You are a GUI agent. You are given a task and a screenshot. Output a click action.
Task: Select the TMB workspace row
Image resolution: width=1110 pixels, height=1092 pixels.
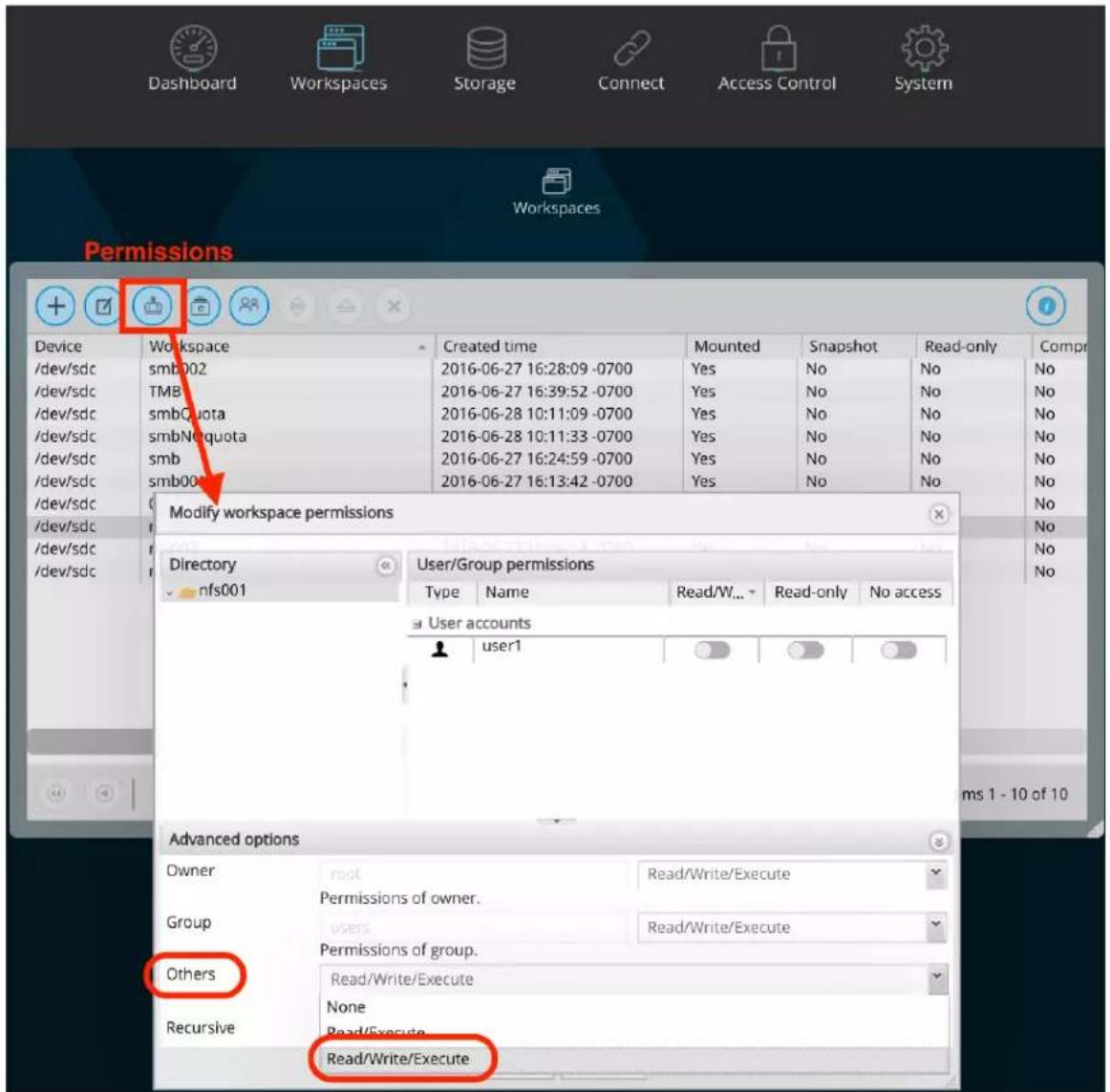[x=557, y=392]
